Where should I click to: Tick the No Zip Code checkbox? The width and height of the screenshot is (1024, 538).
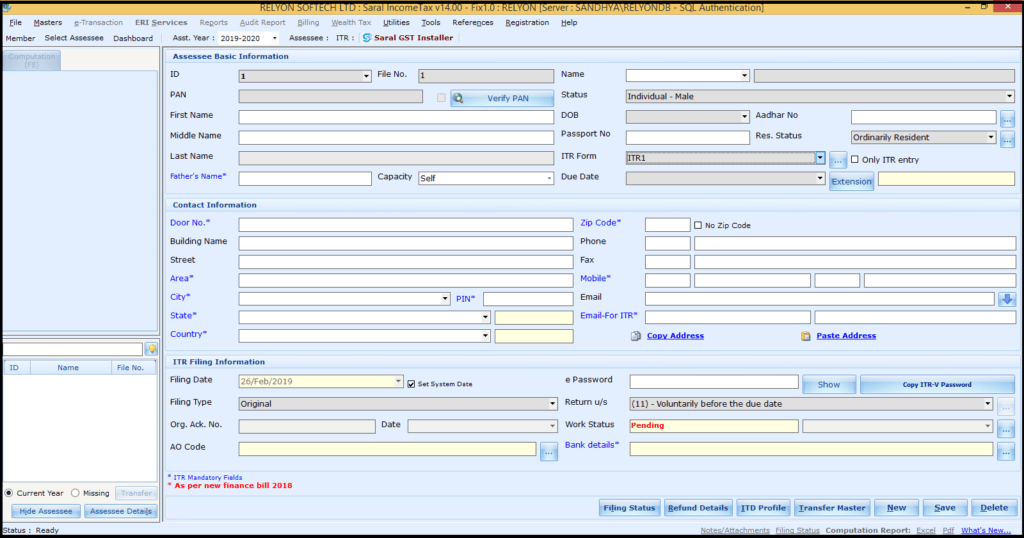point(698,225)
